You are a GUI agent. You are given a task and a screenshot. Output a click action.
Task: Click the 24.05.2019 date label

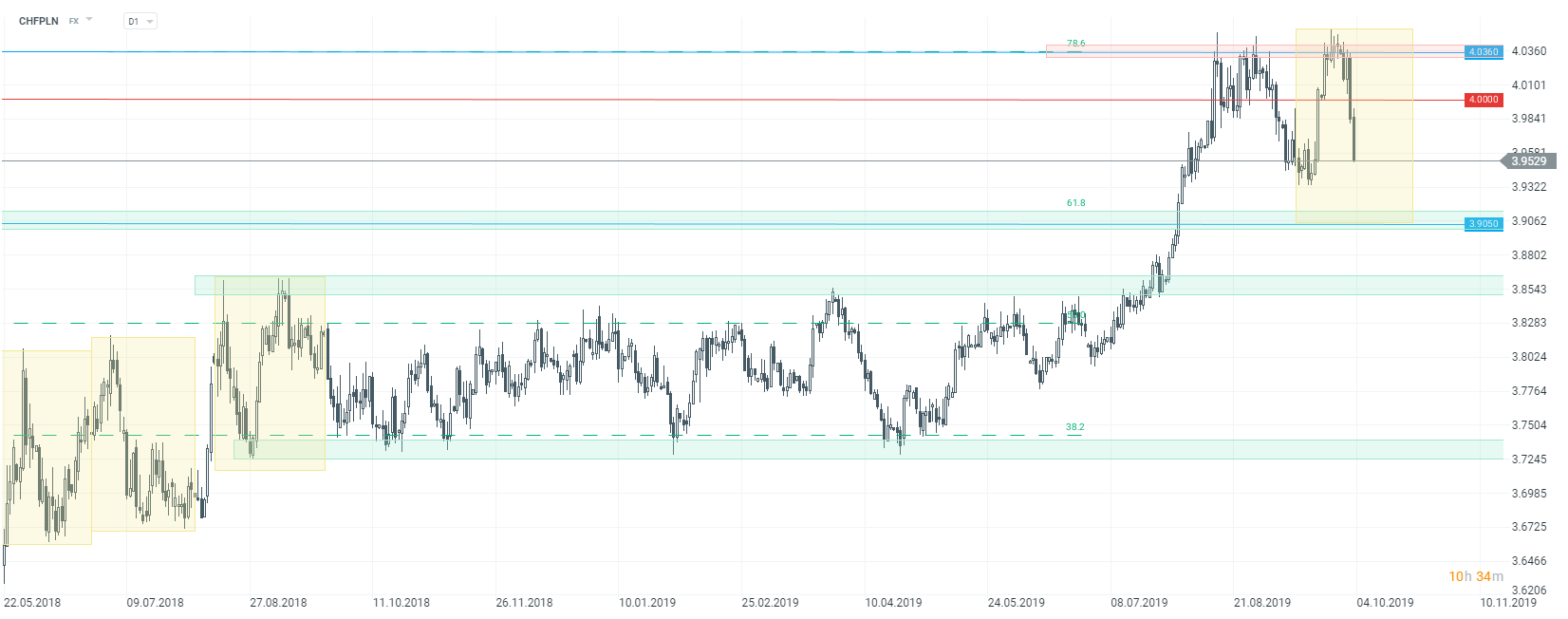tap(1016, 603)
